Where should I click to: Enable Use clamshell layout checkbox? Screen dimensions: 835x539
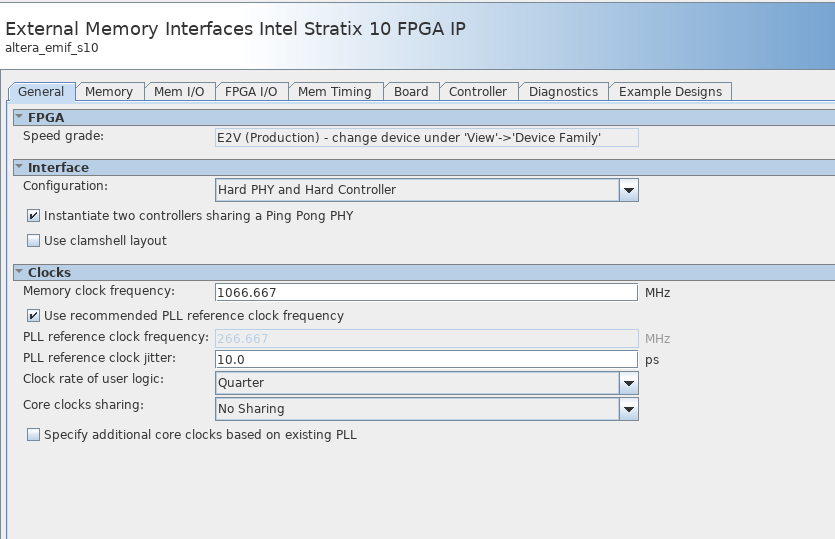point(34,241)
